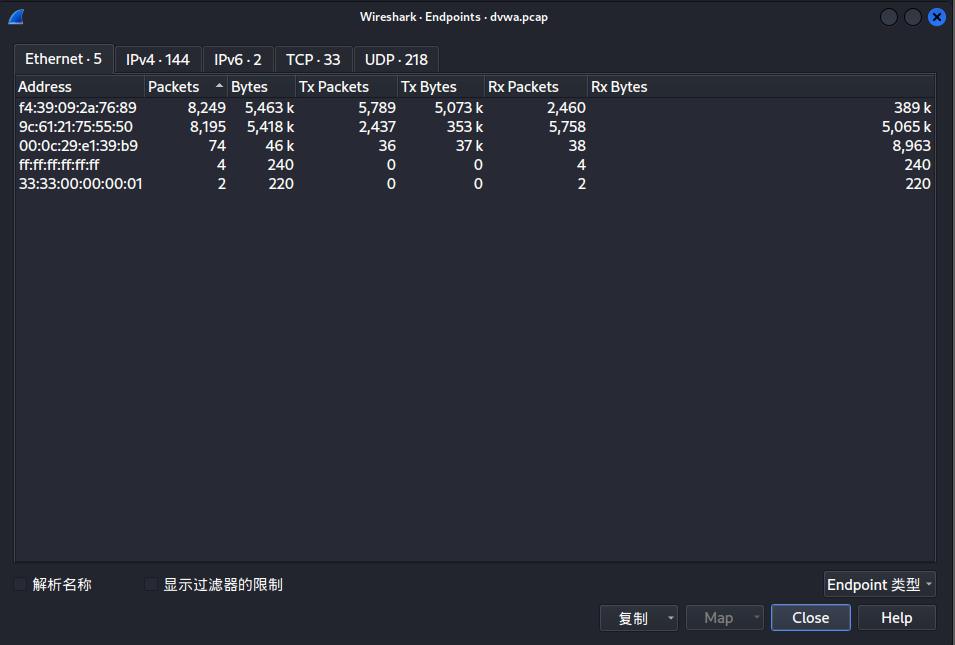The height and width of the screenshot is (645, 955).
Task: Click the 5,758 Rx packets cell
Action: point(567,127)
